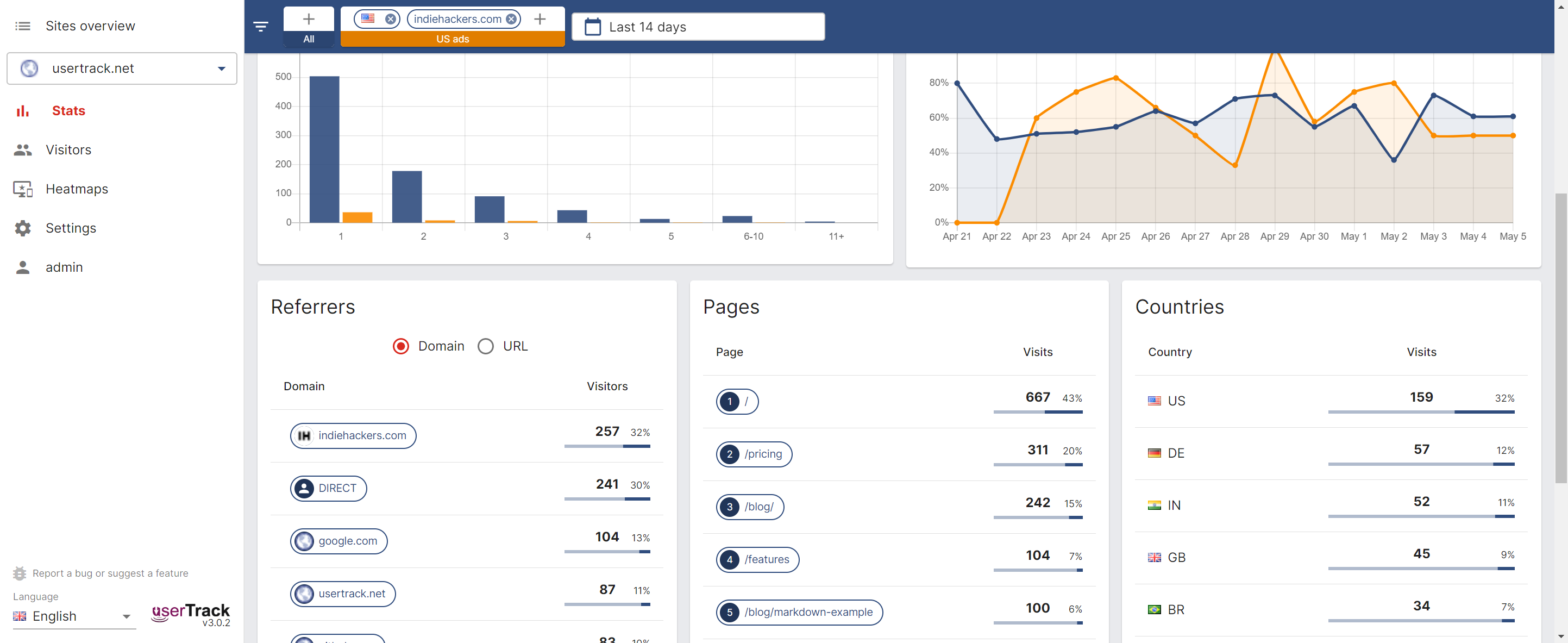Click the userTrack logo
1568x643 pixels.
pyautogui.click(x=191, y=614)
